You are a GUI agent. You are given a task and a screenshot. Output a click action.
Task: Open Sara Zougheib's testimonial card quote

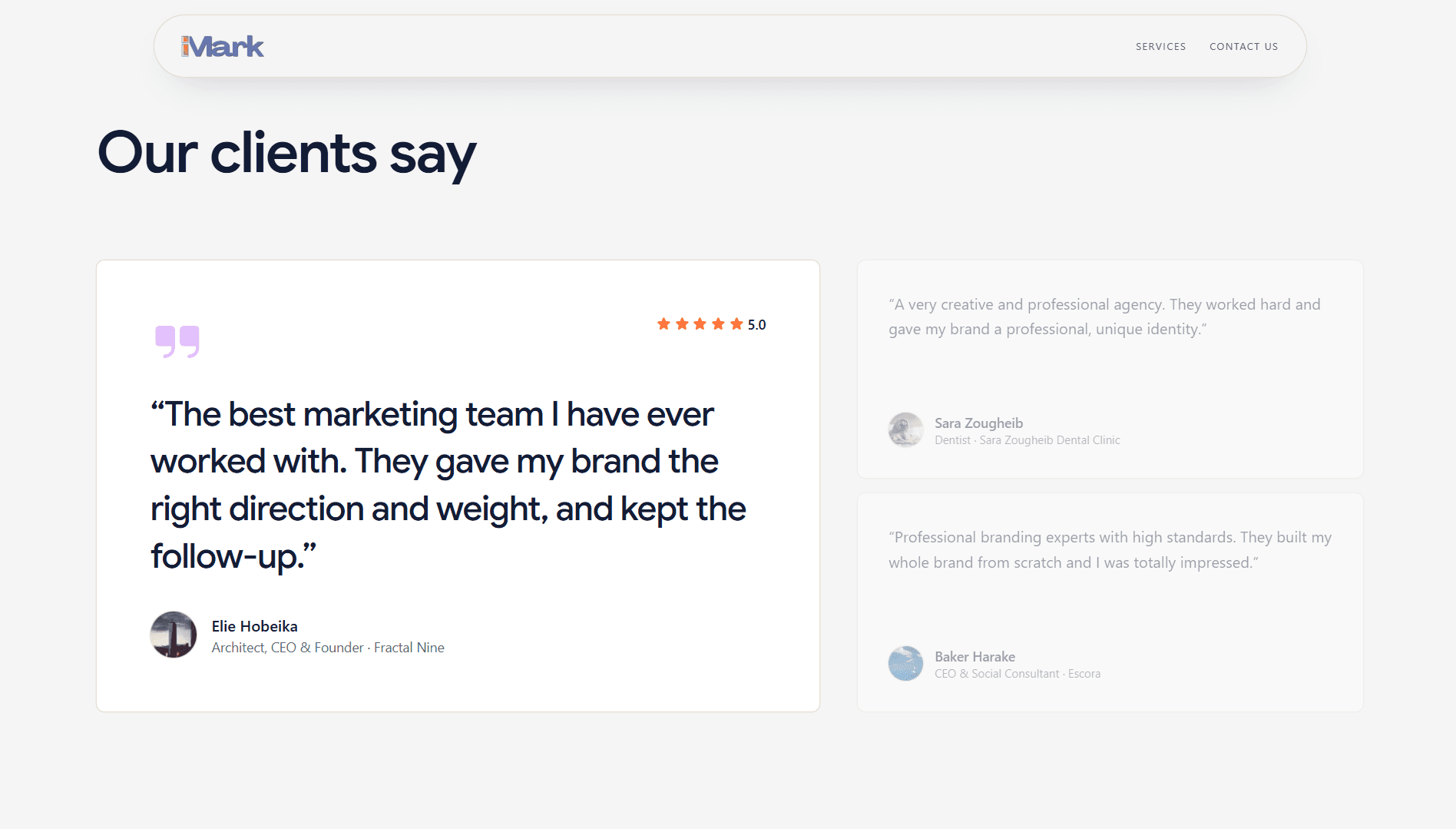1104,317
